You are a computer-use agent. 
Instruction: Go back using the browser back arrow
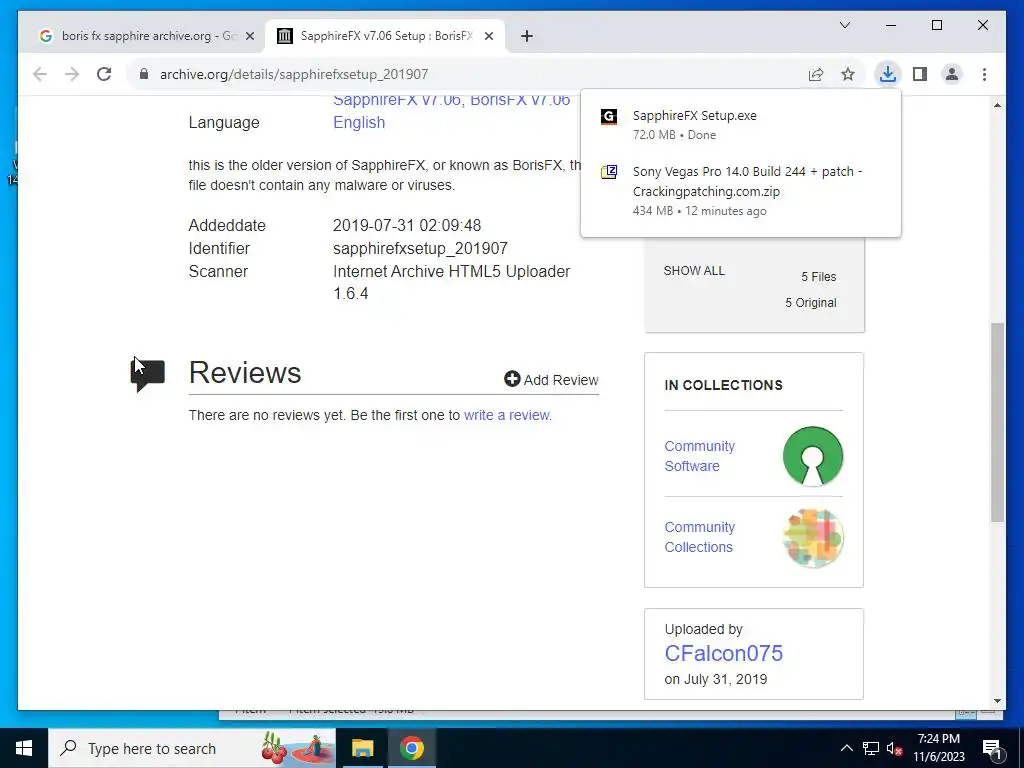click(x=40, y=74)
